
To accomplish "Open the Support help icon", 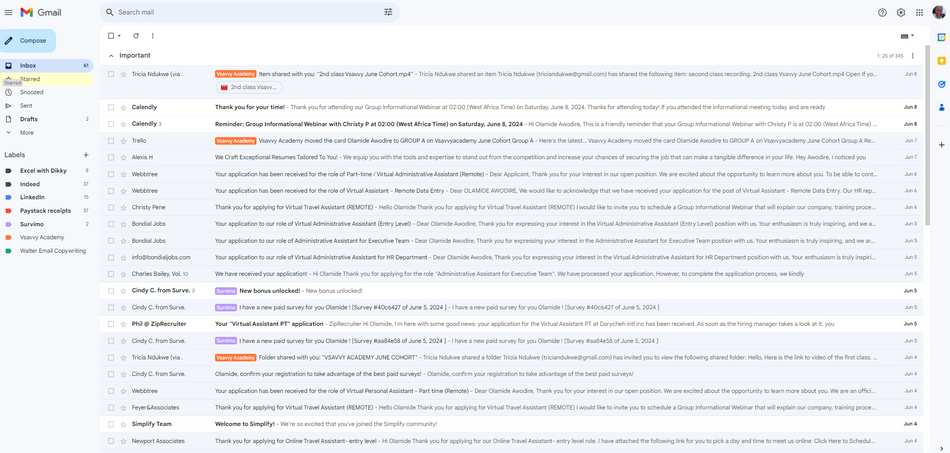I will [882, 12].
